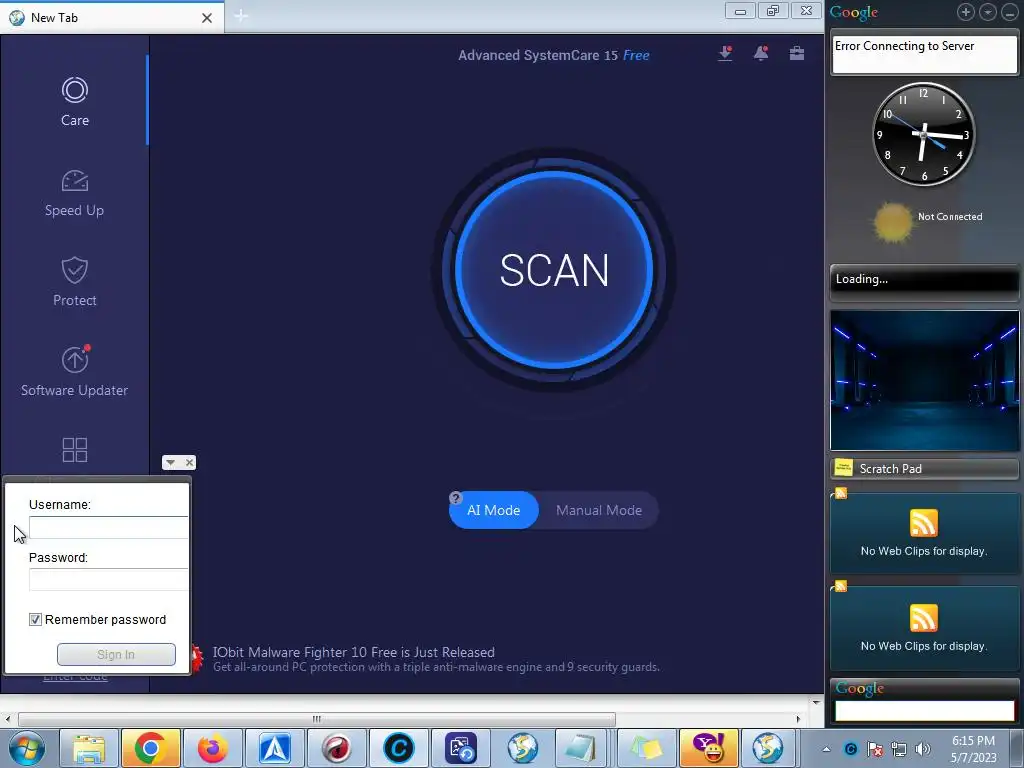Start the system SCAN
This screenshot has height=768, width=1024.
pyautogui.click(x=554, y=270)
